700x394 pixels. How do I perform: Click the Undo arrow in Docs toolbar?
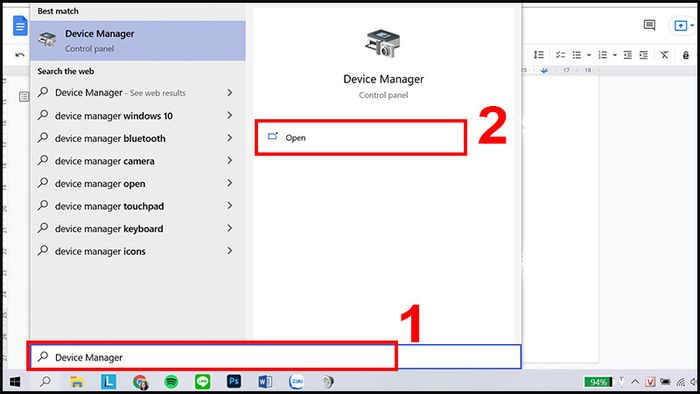pos(20,55)
